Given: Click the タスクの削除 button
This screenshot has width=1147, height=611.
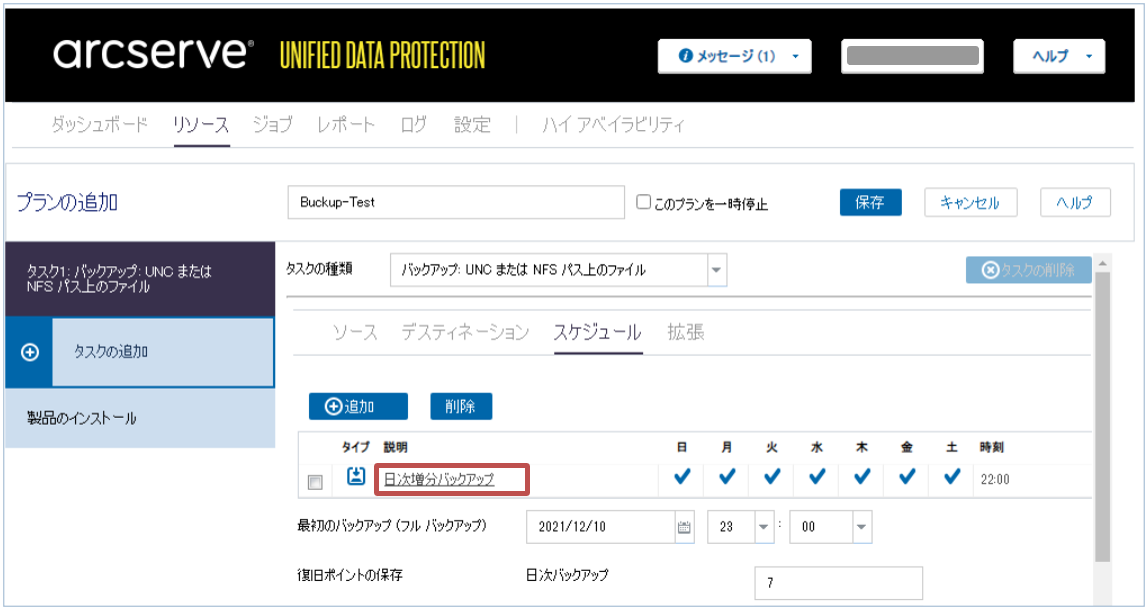Looking at the screenshot, I should tap(1028, 270).
